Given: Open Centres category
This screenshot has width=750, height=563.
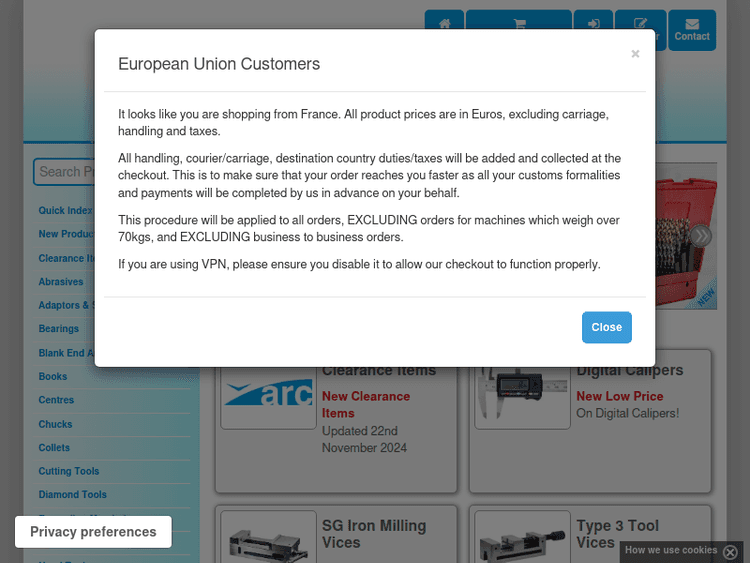Looking at the screenshot, I should pyautogui.click(x=56, y=400).
